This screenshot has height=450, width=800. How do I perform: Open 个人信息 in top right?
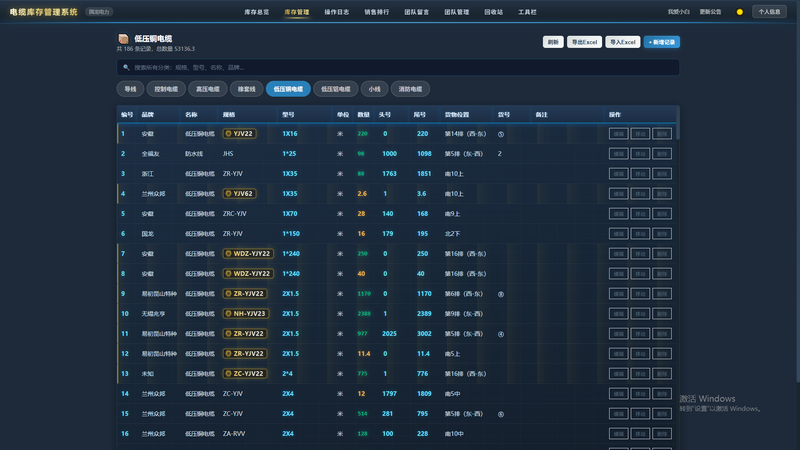[x=769, y=12]
